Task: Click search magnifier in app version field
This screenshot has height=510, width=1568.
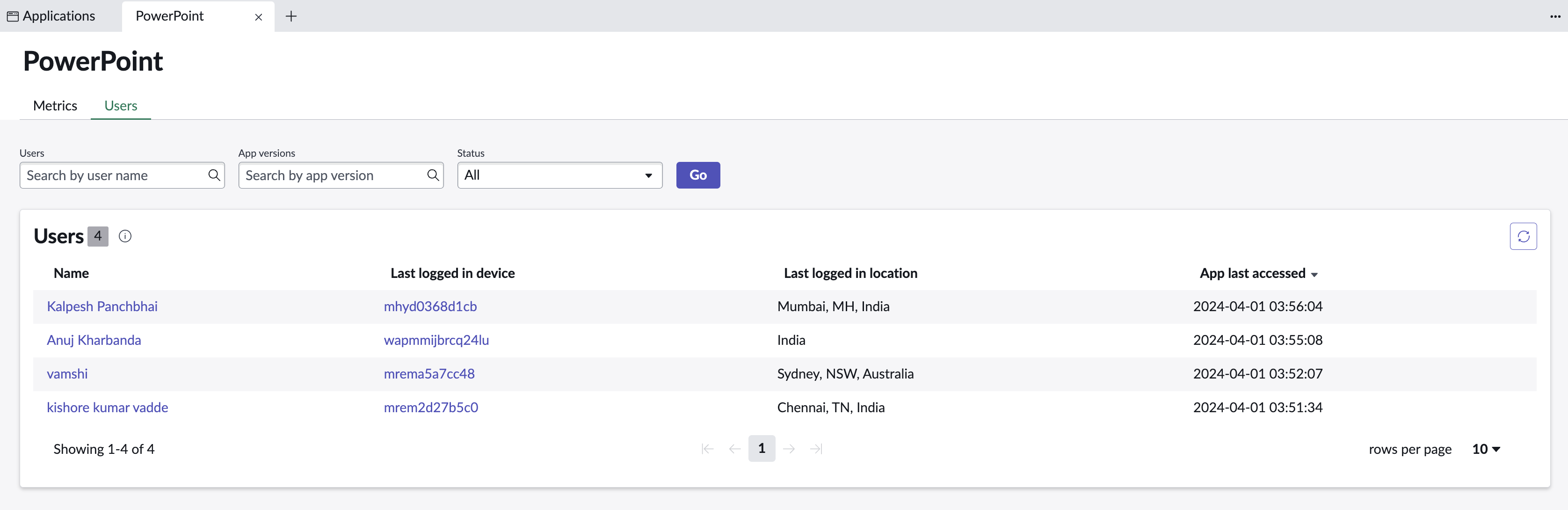Action: point(433,175)
